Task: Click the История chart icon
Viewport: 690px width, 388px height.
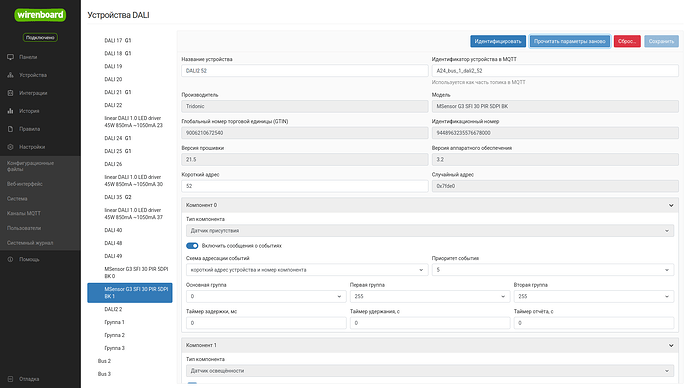Action: [x=10, y=111]
